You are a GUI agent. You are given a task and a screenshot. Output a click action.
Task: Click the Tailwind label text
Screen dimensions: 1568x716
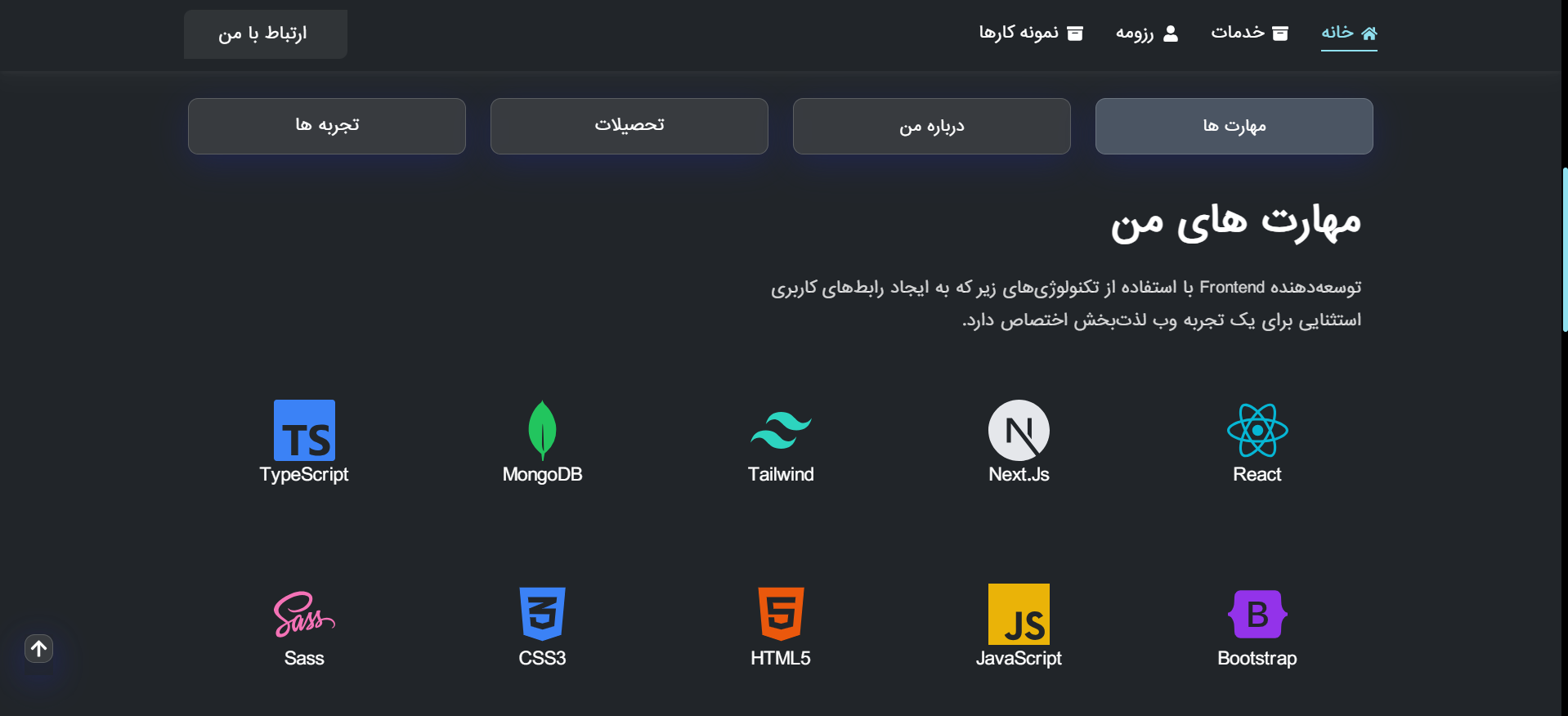[781, 474]
